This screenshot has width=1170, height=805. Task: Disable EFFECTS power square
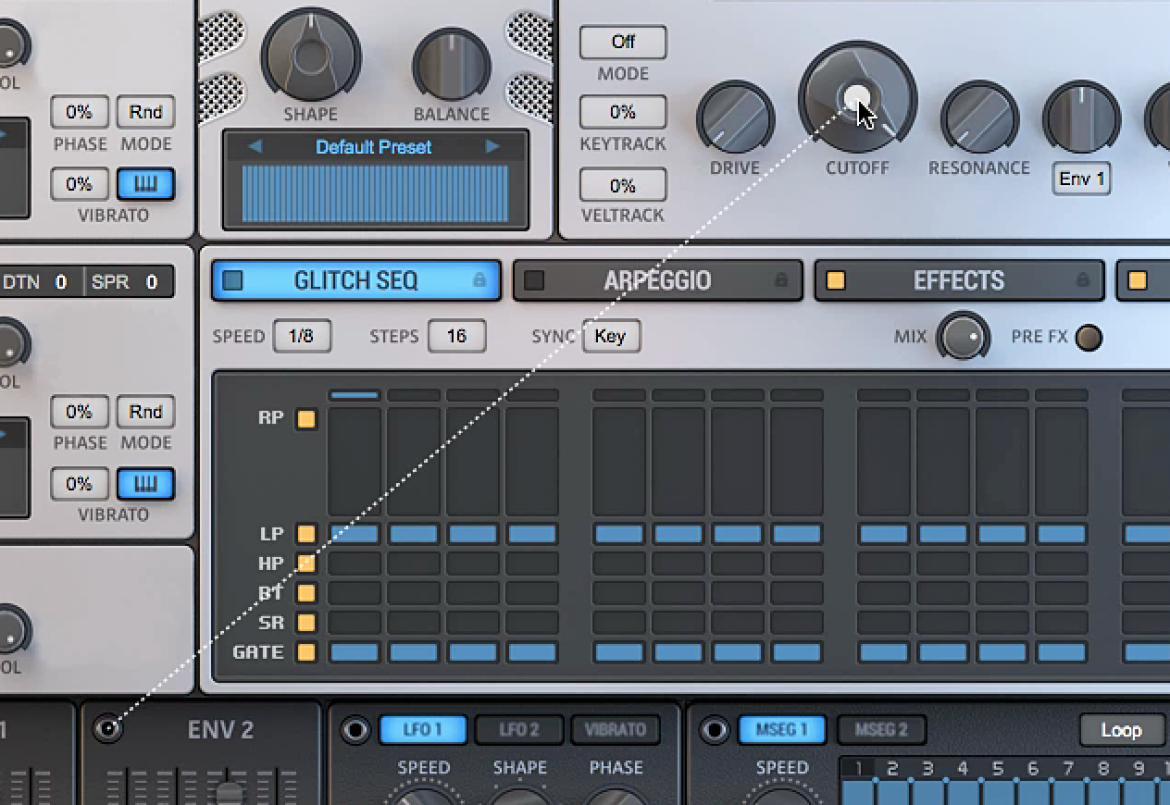coord(836,280)
